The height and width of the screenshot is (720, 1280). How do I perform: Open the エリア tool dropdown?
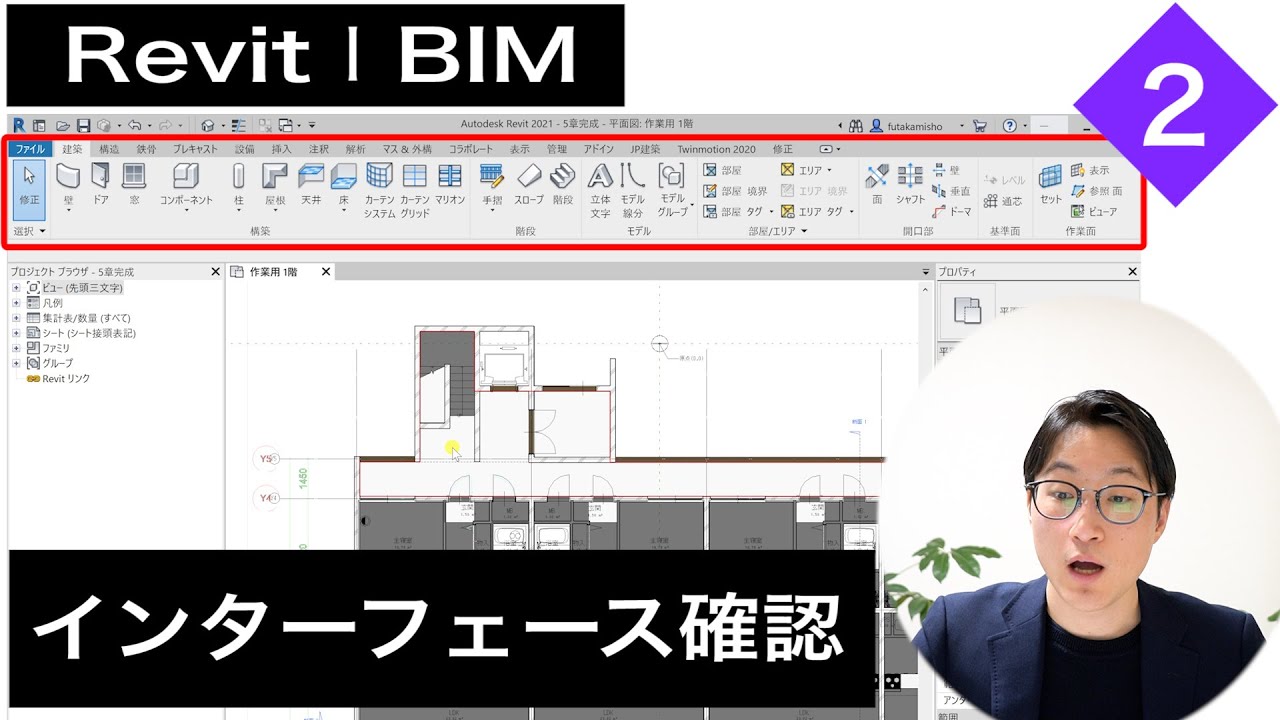pos(830,171)
